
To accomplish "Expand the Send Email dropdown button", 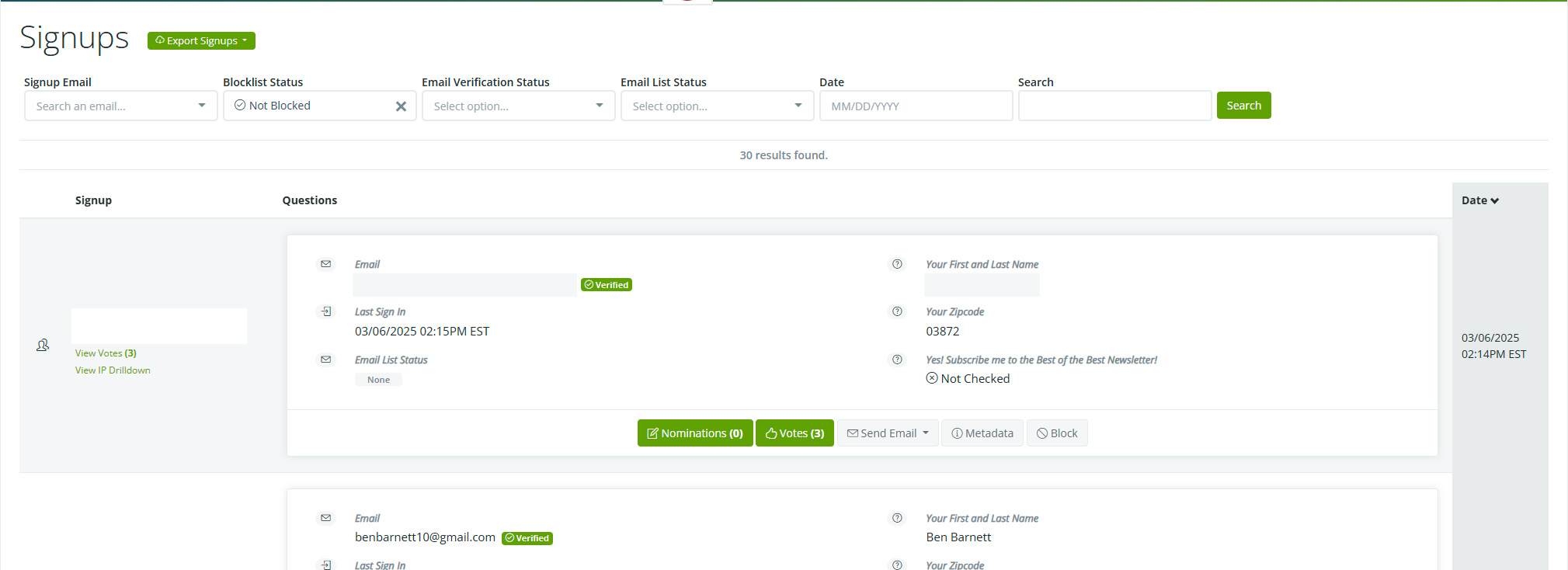I will point(888,433).
